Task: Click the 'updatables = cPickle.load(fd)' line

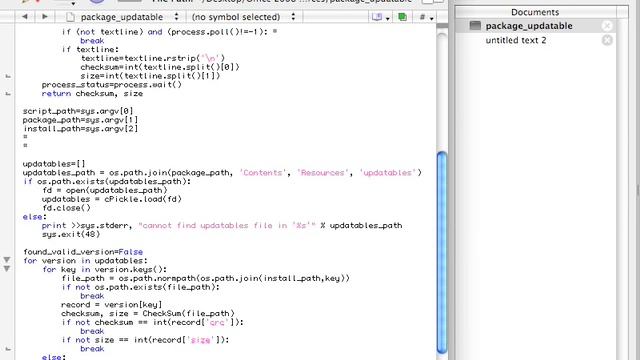Action: (111, 199)
